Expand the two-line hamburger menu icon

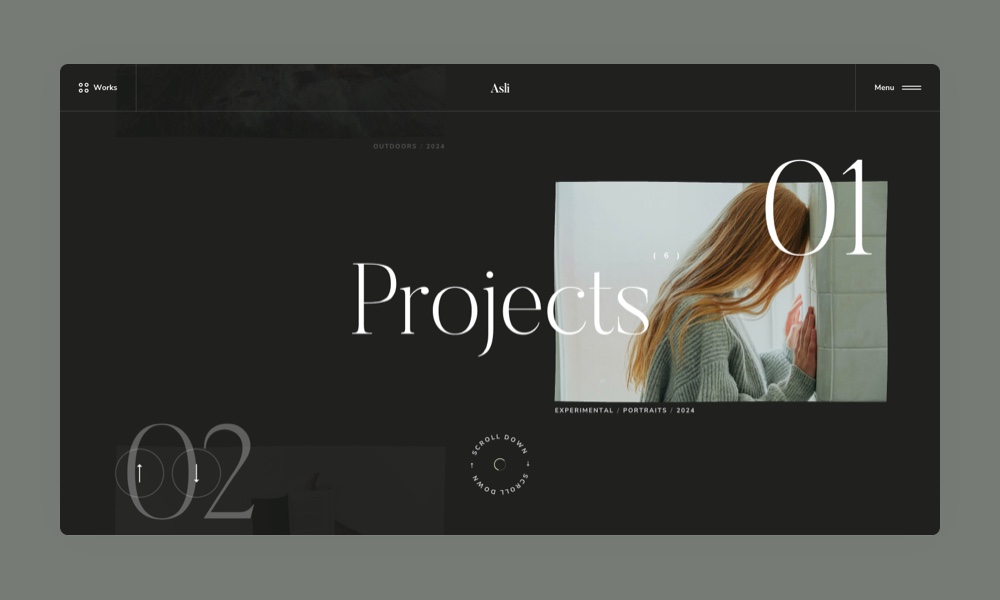pyautogui.click(x=911, y=88)
